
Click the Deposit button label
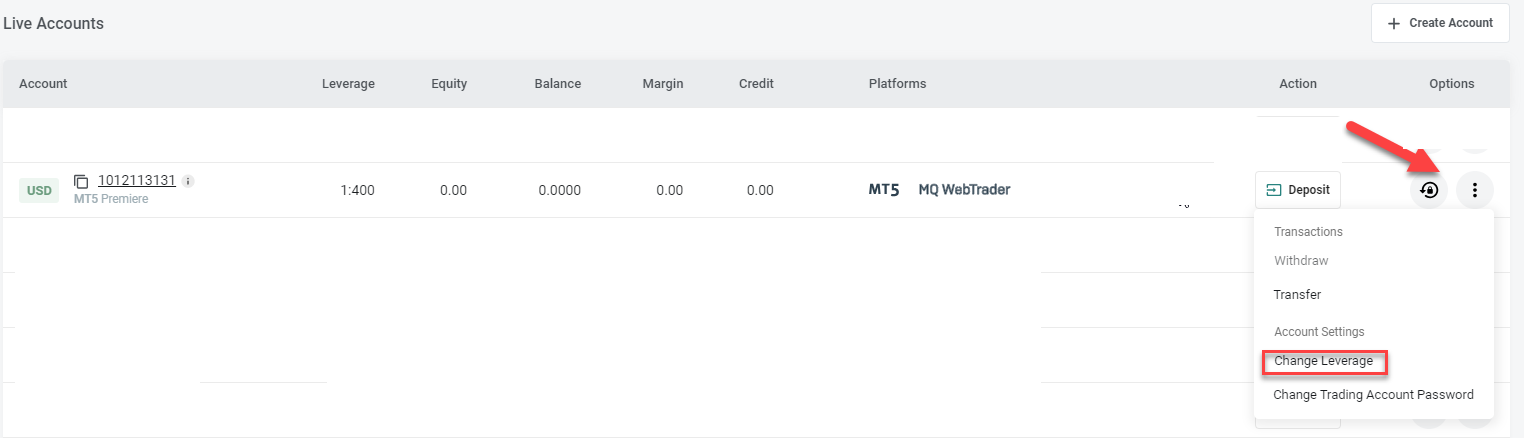point(1309,190)
